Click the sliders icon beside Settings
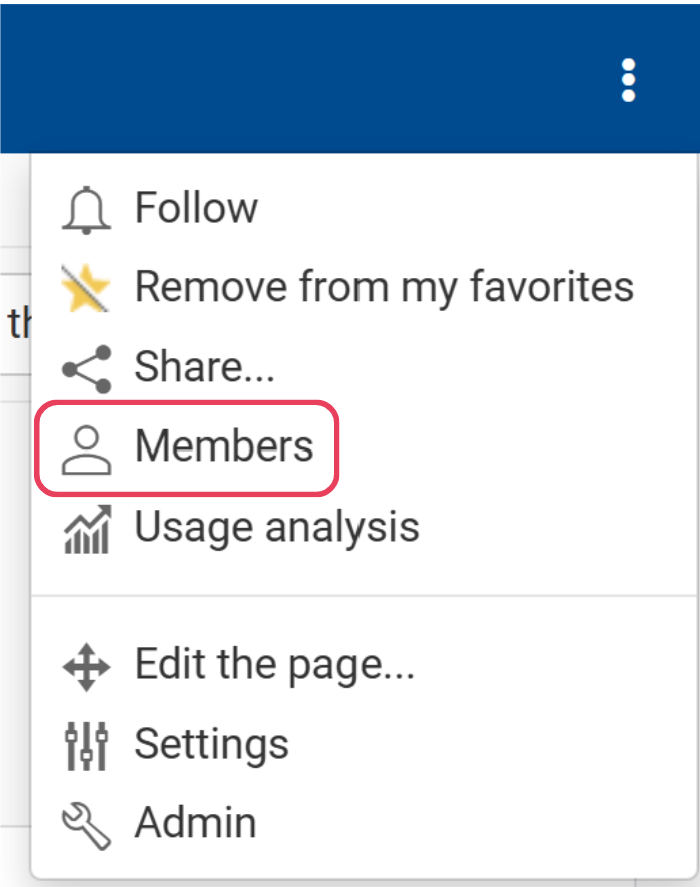 pos(86,746)
